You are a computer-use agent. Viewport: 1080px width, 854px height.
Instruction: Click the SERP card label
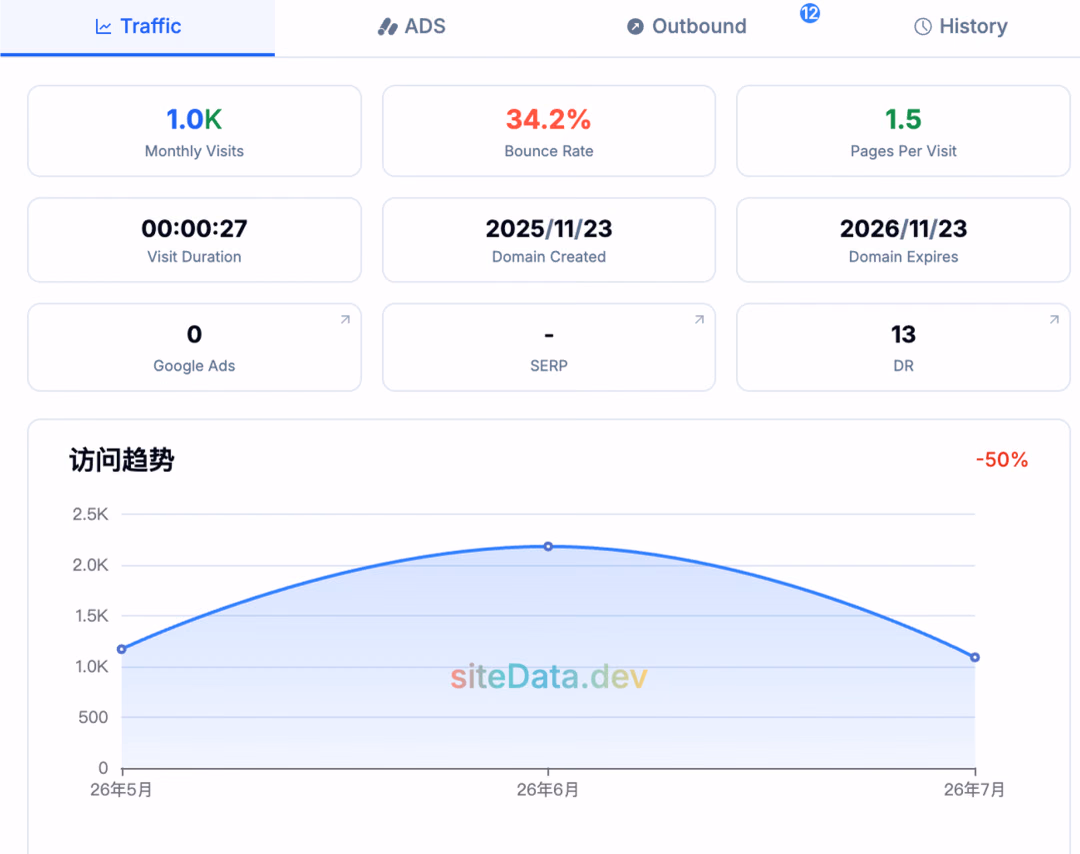click(x=549, y=366)
